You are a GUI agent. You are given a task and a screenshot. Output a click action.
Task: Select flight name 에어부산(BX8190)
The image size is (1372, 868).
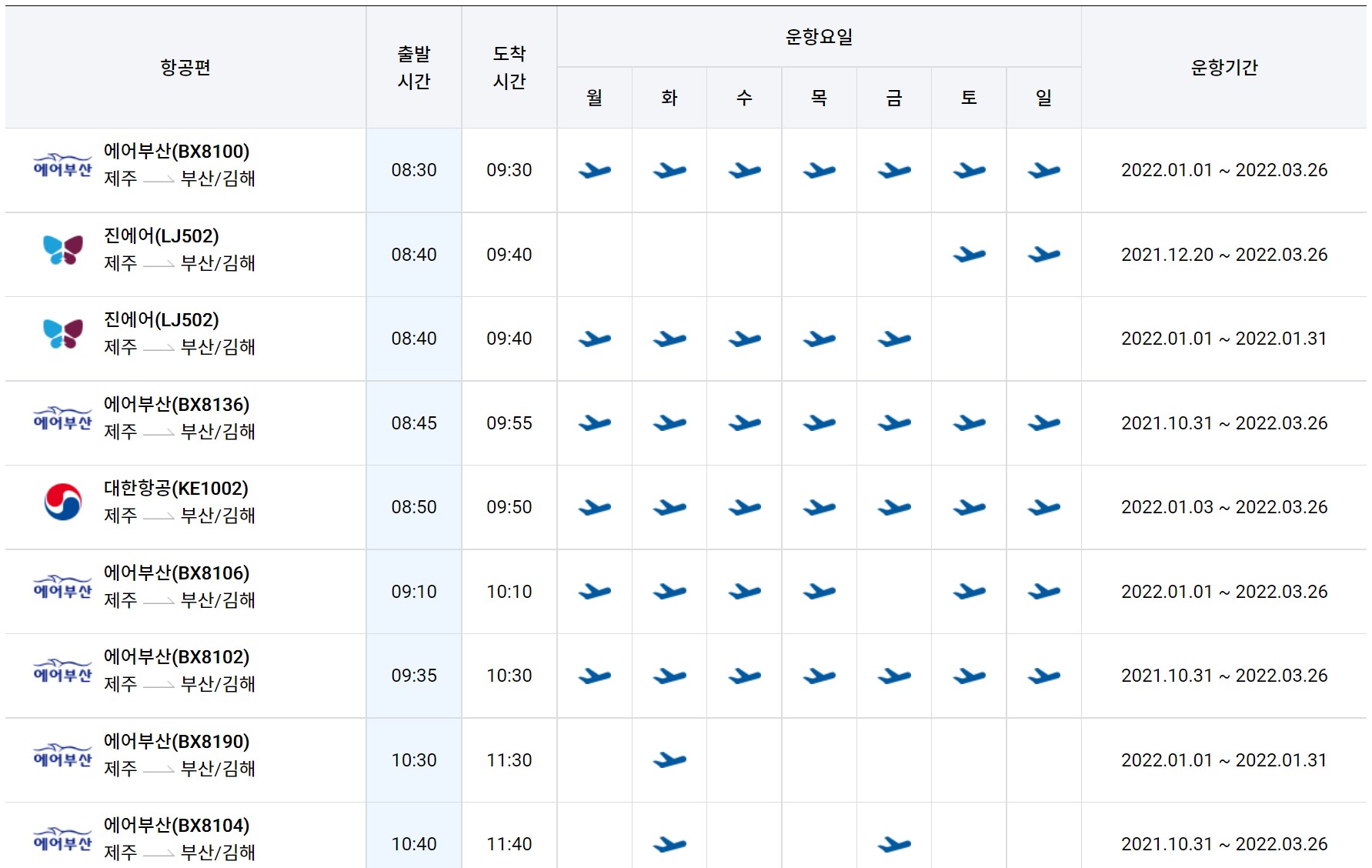[177, 742]
